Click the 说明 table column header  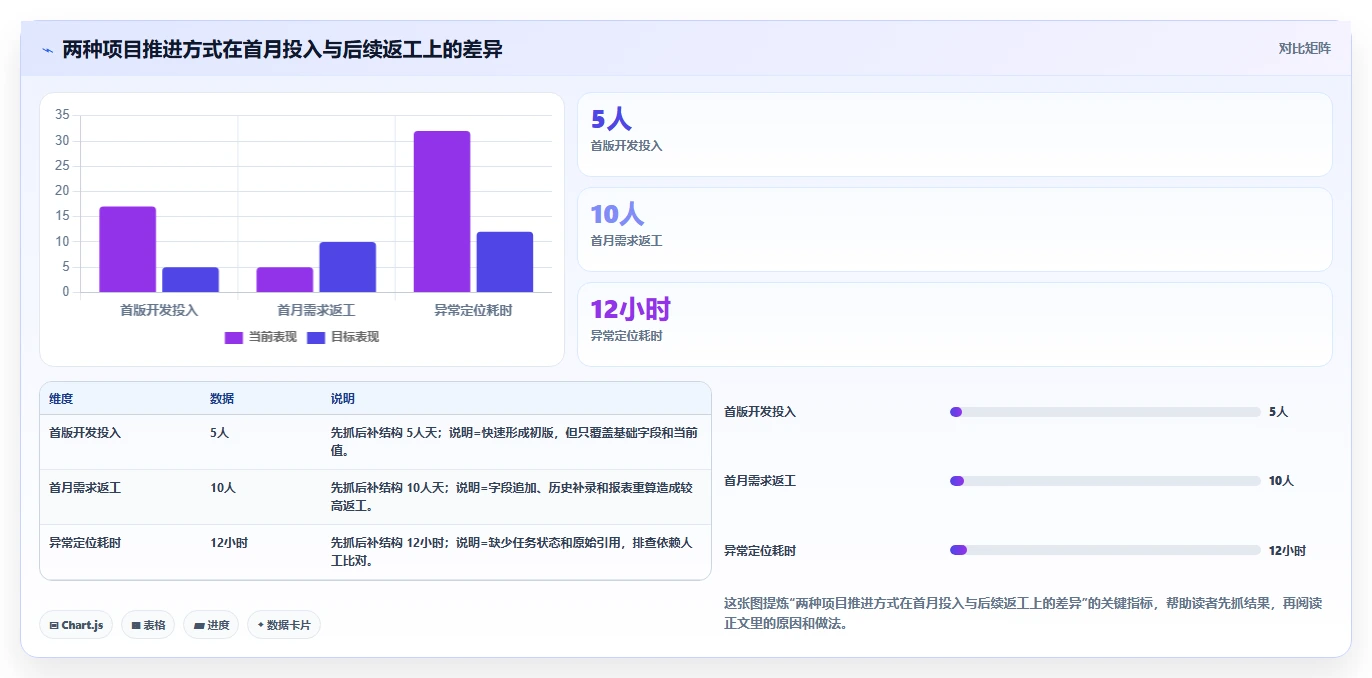pos(343,398)
